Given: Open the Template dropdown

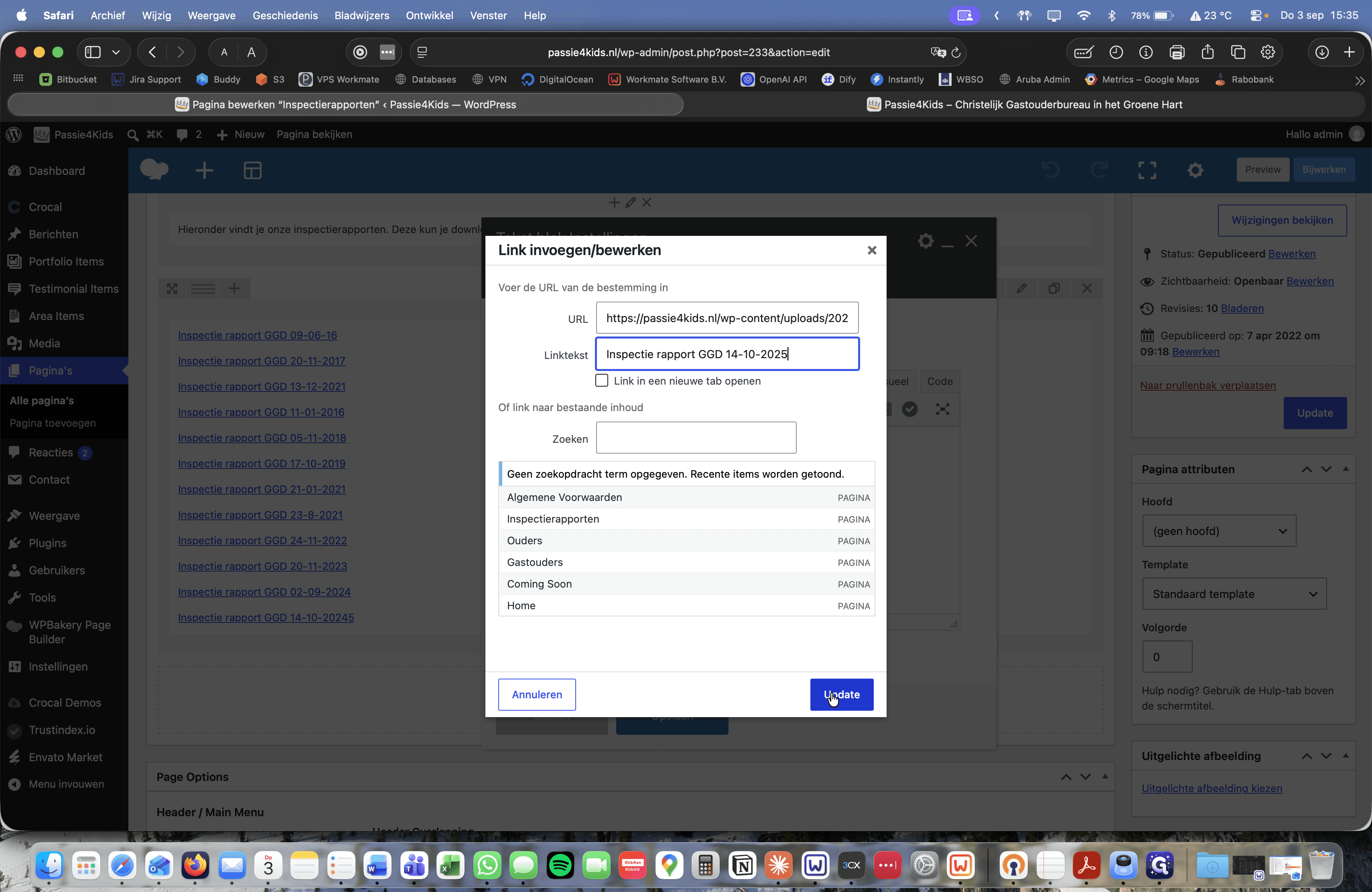Looking at the screenshot, I should (x=1234, y=594).
